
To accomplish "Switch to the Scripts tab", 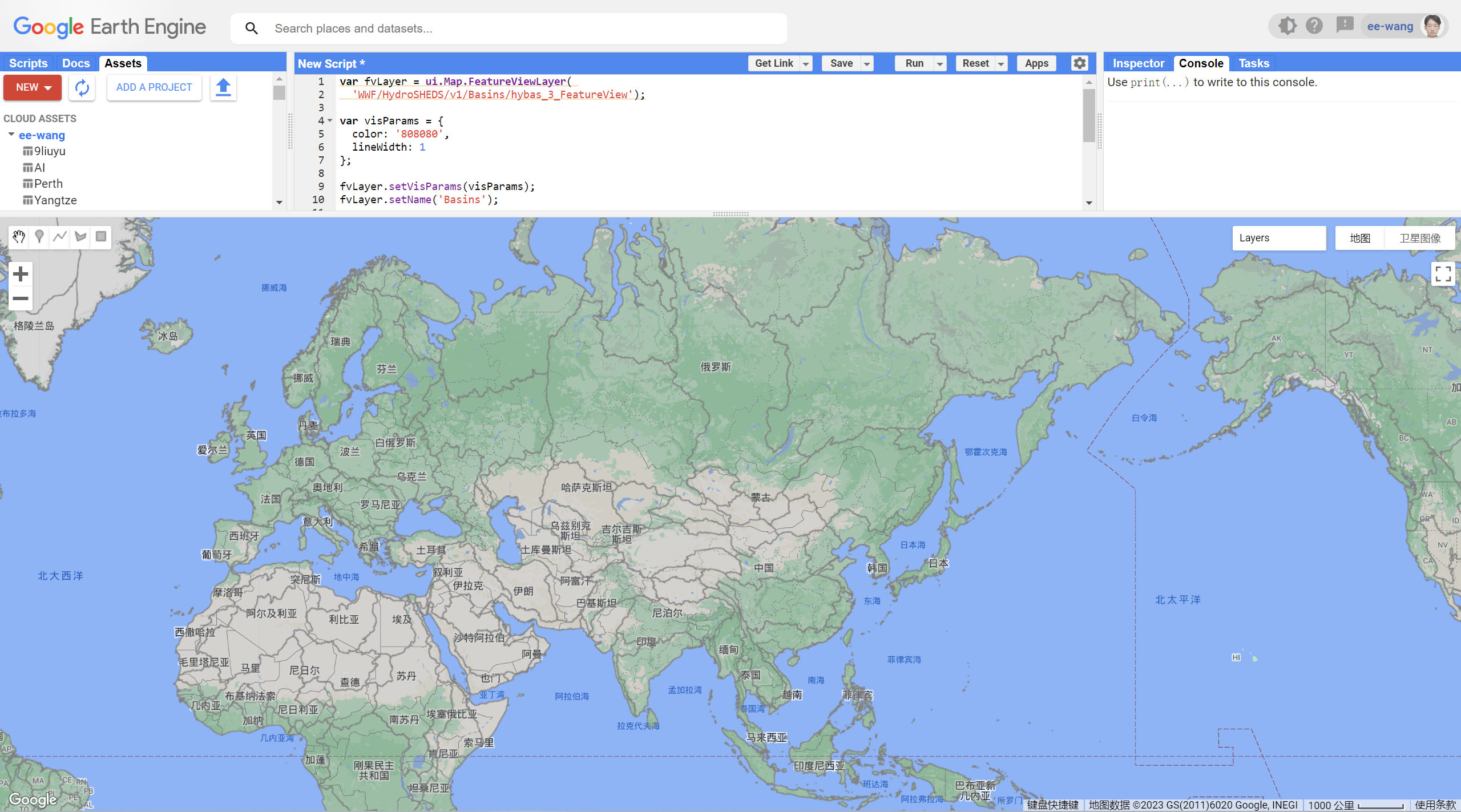I will pos(28,63).
